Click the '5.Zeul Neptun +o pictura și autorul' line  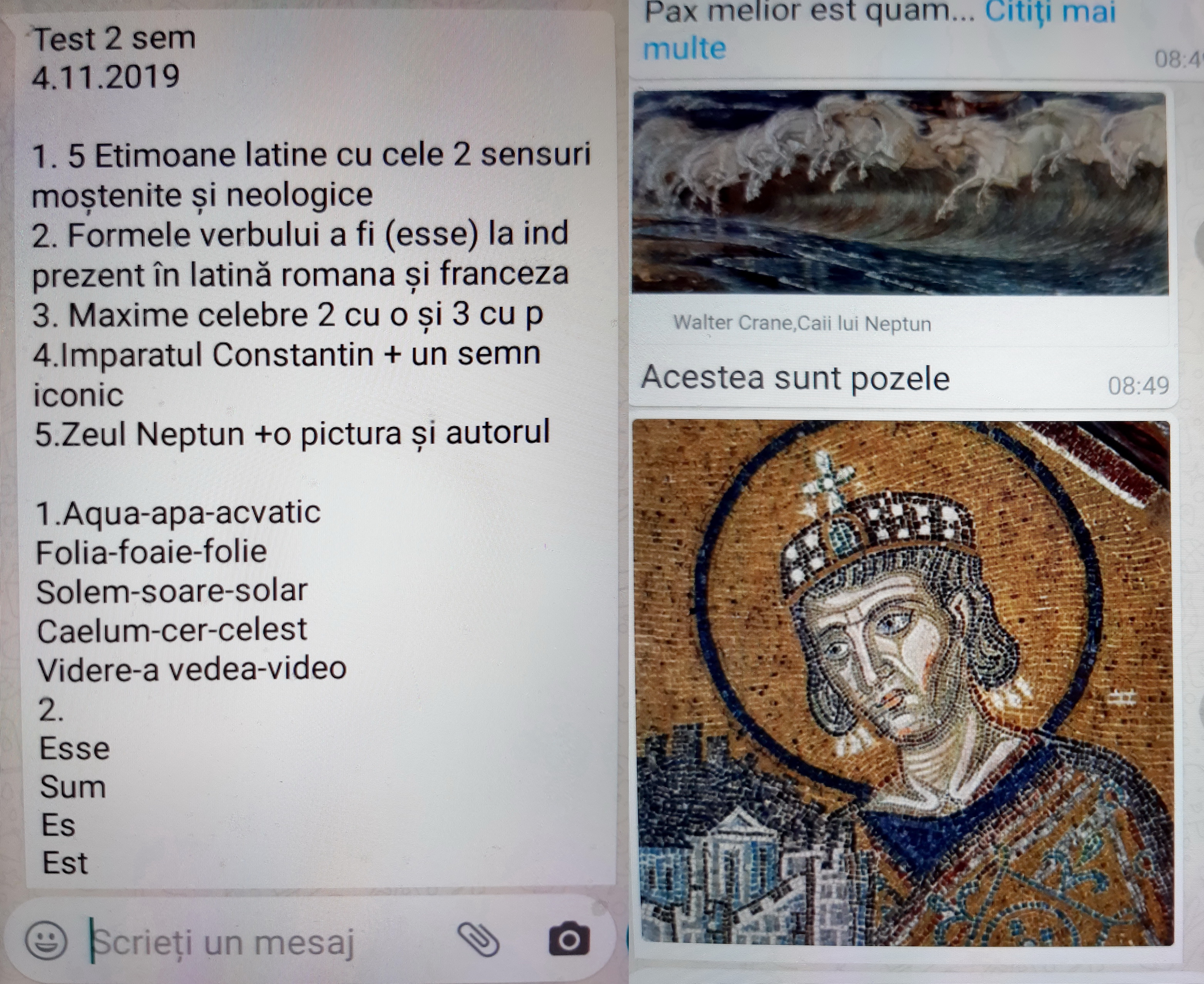click(292, 434)
